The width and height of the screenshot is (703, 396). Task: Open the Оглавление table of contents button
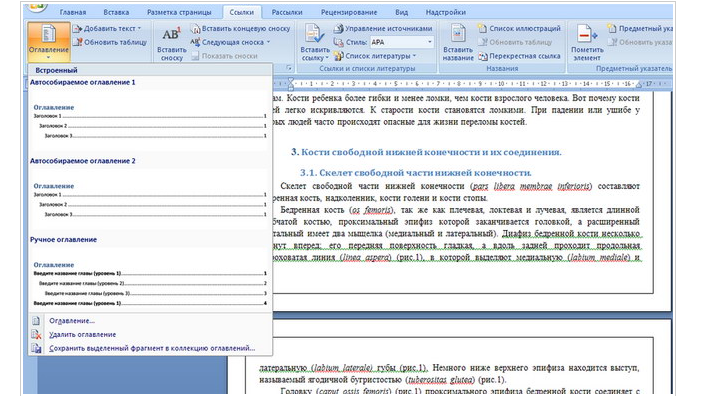(48, 41)
